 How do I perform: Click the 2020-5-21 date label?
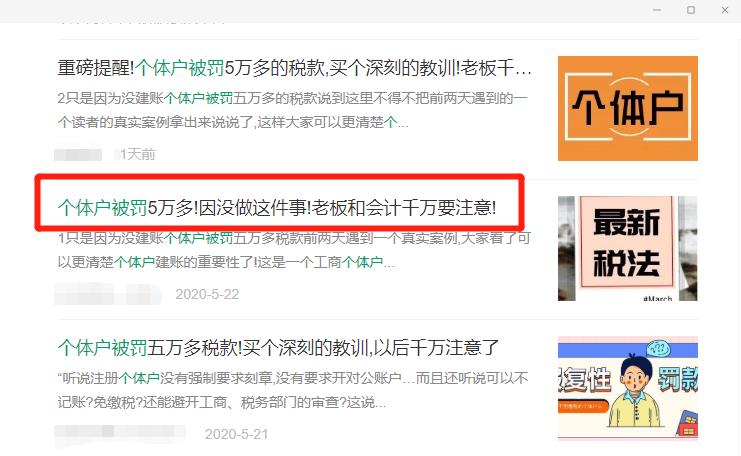[236, 434]
